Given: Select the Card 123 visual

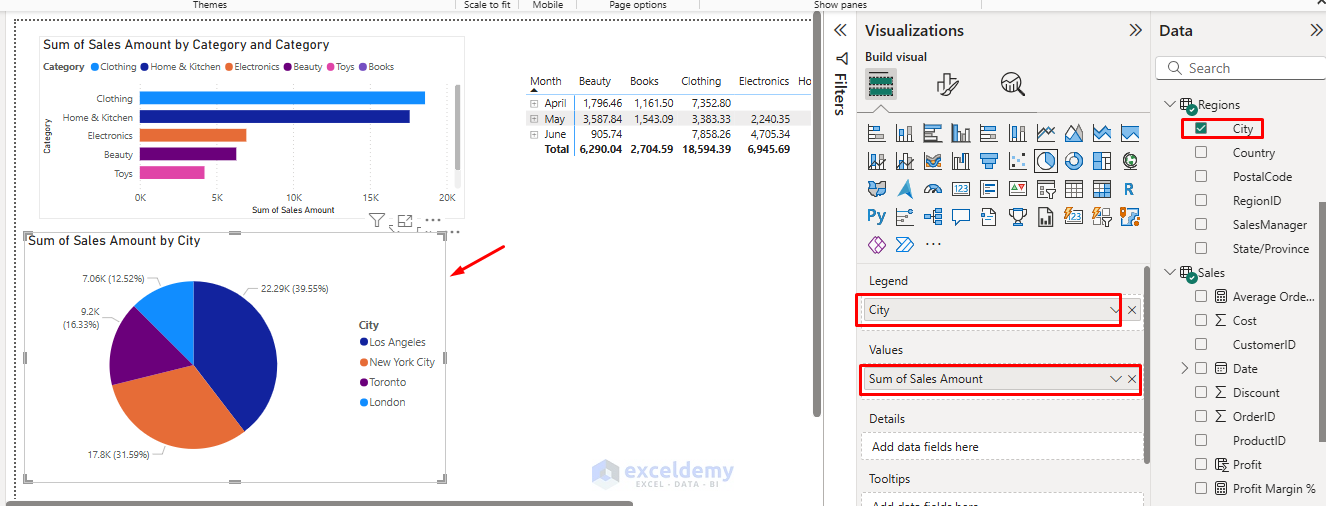Looking at the screenshot, I should pos(961,188).
